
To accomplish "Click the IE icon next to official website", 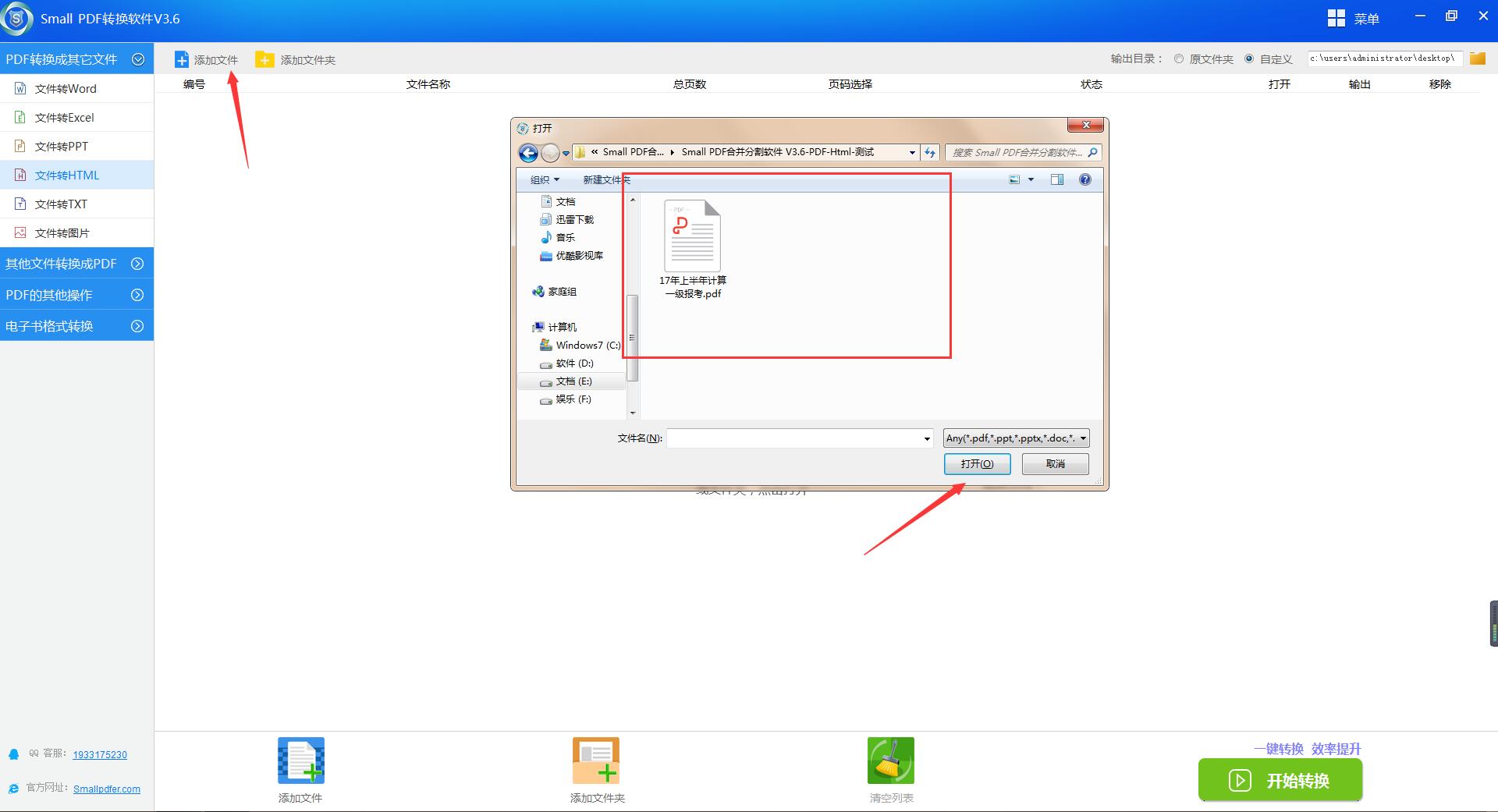I will point(13,789).
